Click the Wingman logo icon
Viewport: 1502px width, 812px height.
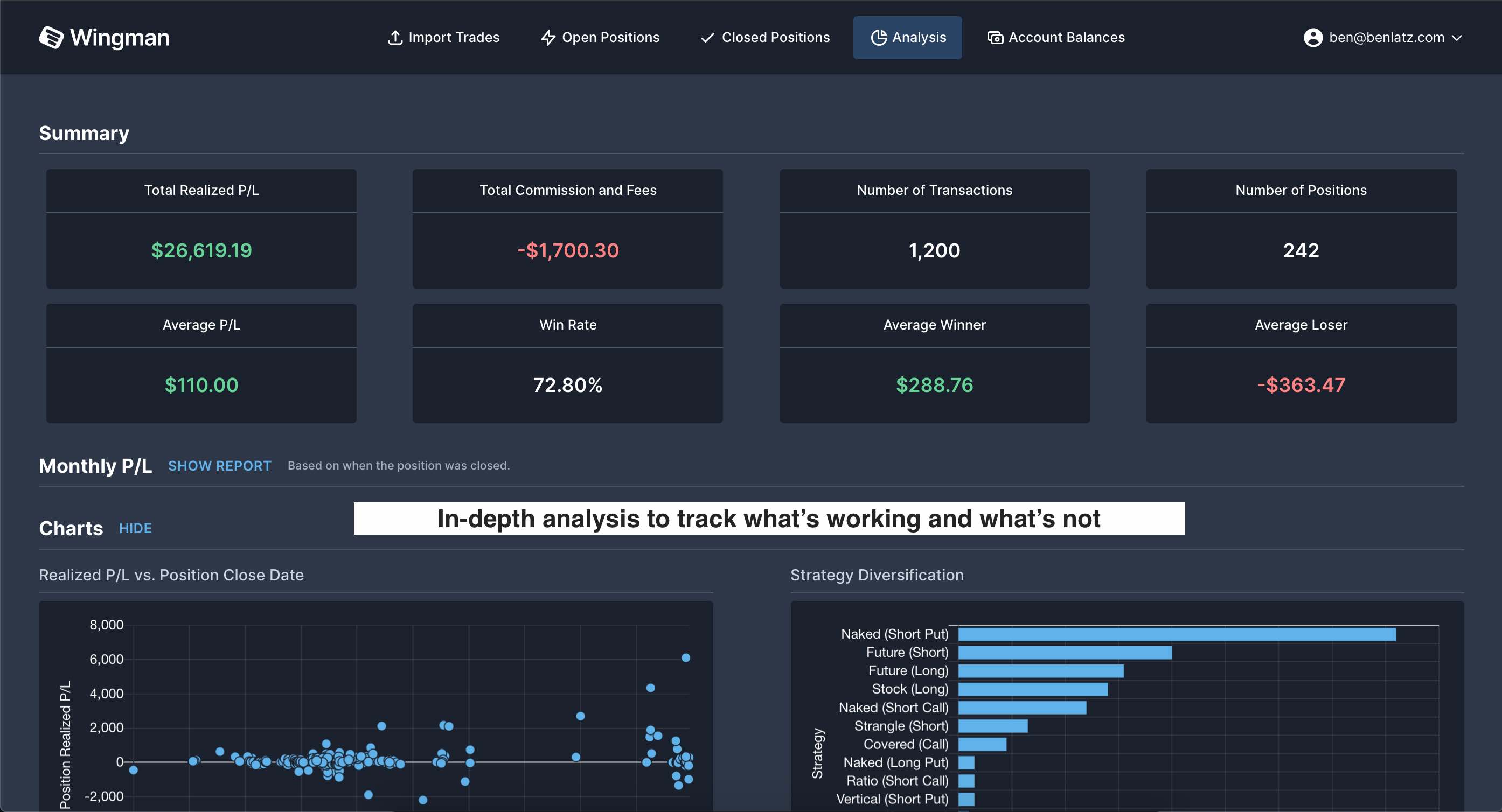pyautogui.click(x=51, y=37)
